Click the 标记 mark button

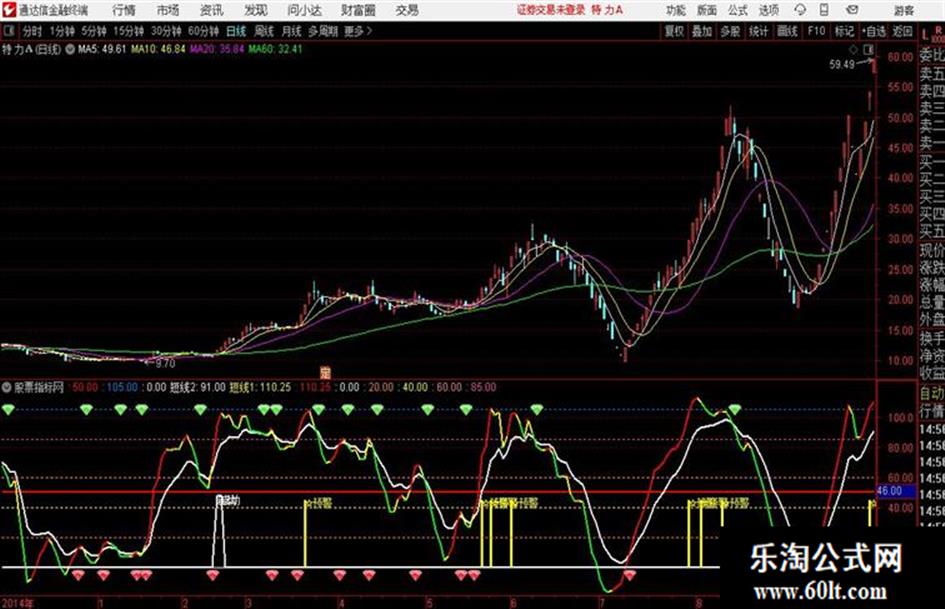[844, 31]
